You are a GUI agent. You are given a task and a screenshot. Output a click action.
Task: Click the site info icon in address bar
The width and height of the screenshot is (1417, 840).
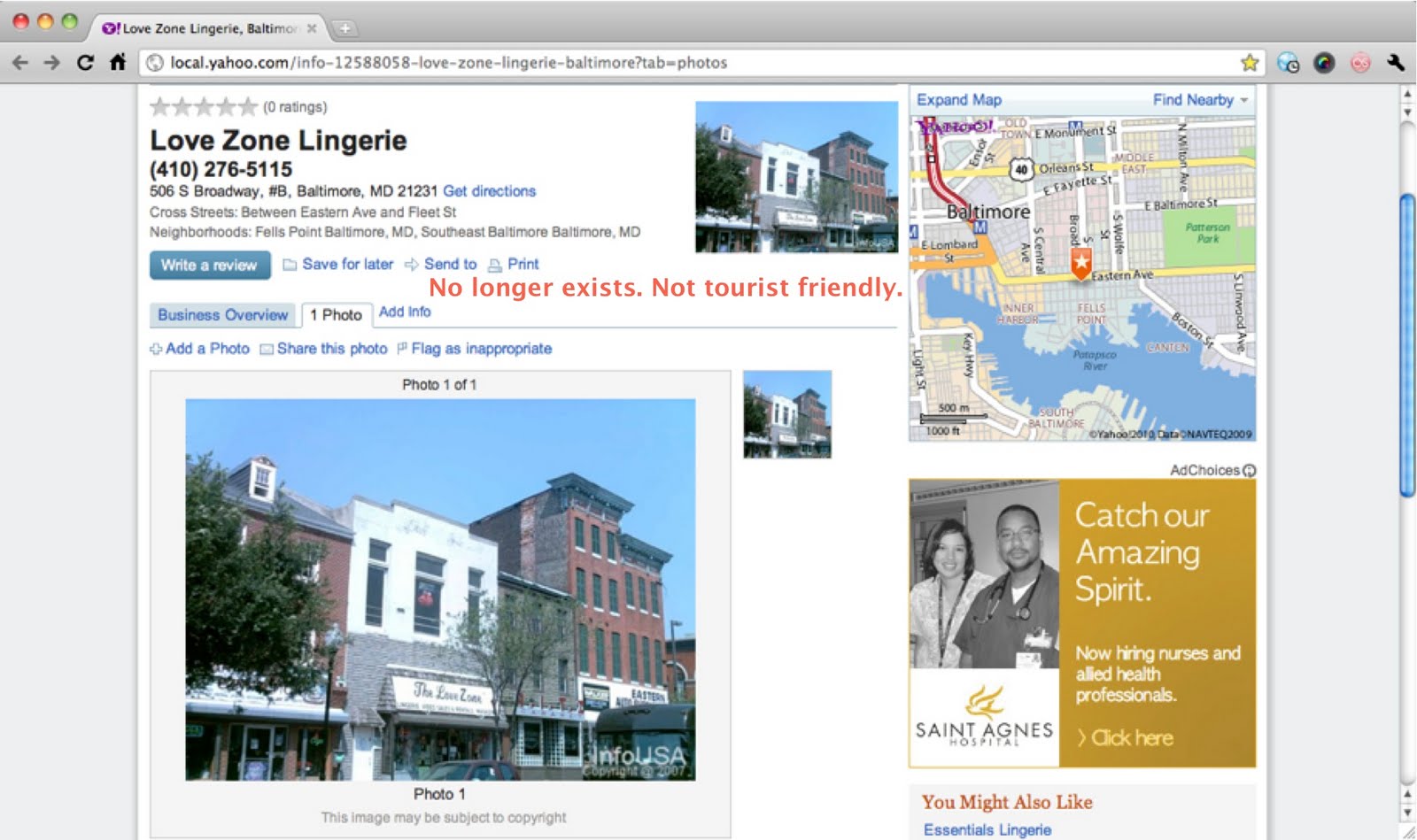point(155,63)
